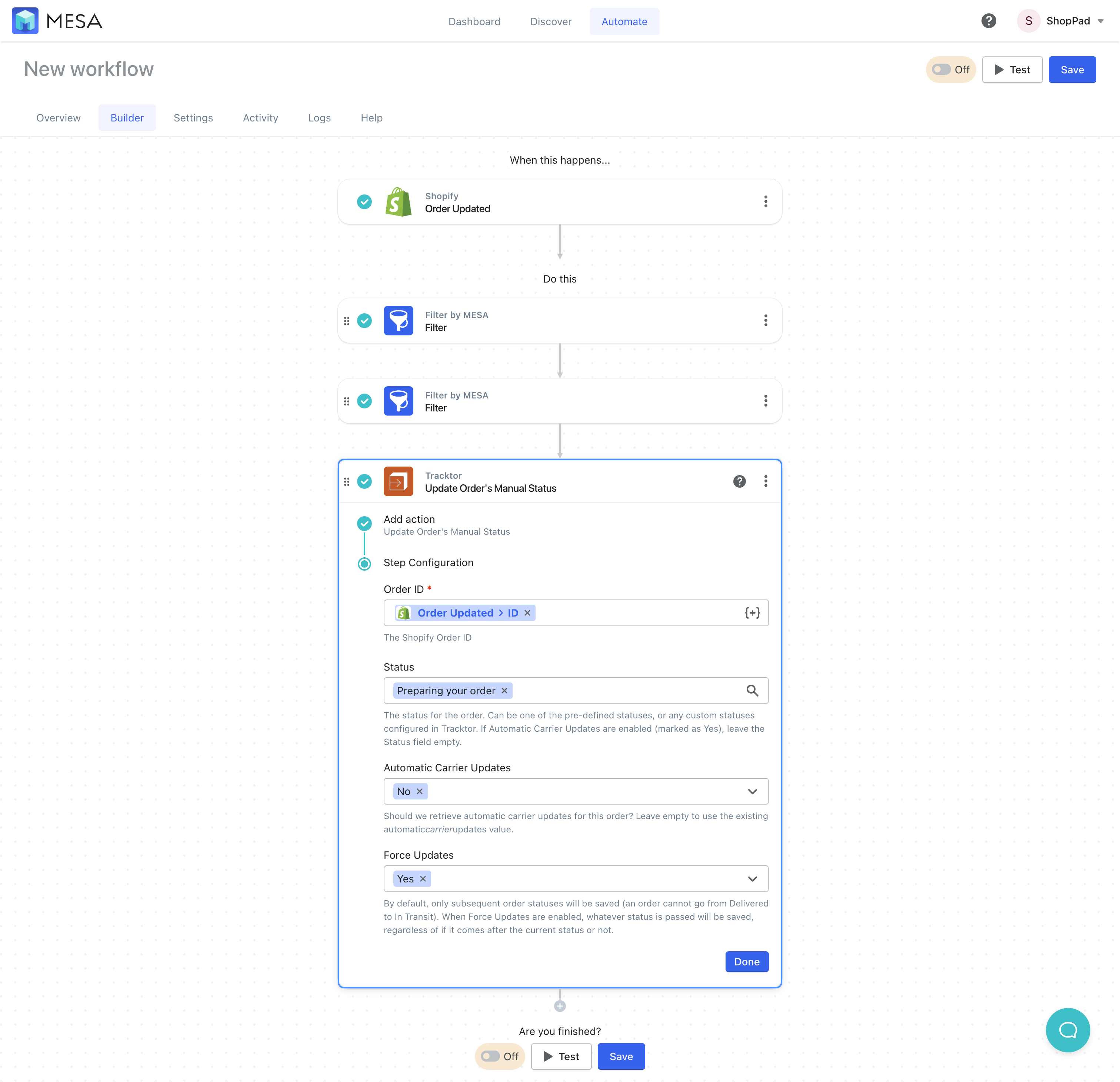Grab the first Filter step drag handle
Screen dimensions: 1120x1082
[x=346, y=321]
